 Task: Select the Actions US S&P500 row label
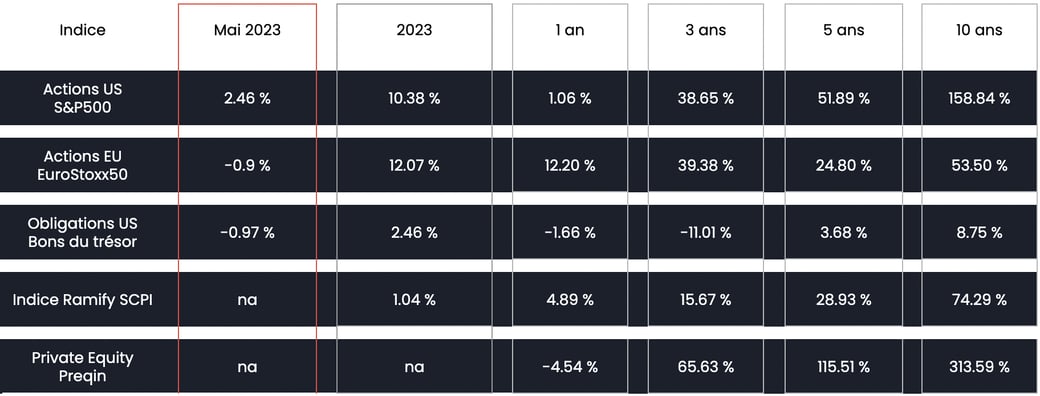(x=83, y=98)
